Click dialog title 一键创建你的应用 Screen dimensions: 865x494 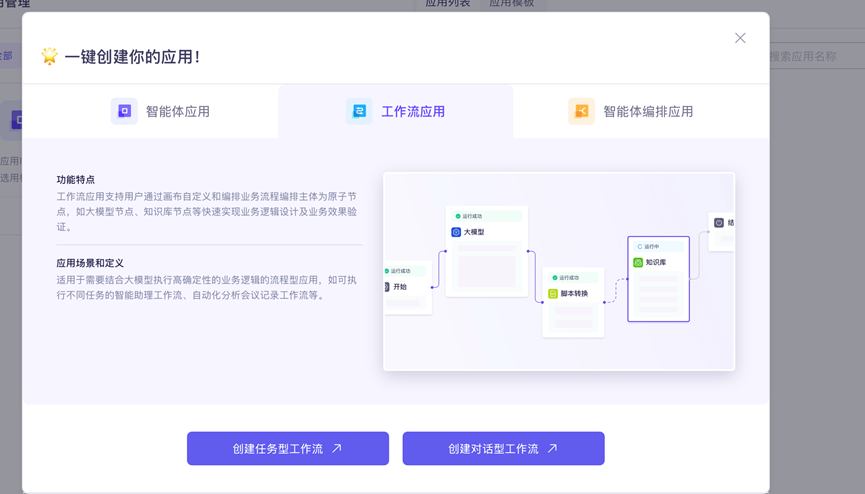[132, 56]
